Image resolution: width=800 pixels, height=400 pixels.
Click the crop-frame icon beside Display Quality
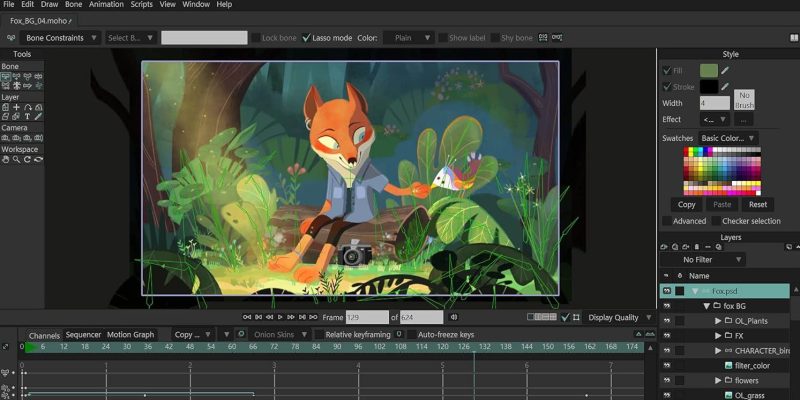click(x=576, y=317)
